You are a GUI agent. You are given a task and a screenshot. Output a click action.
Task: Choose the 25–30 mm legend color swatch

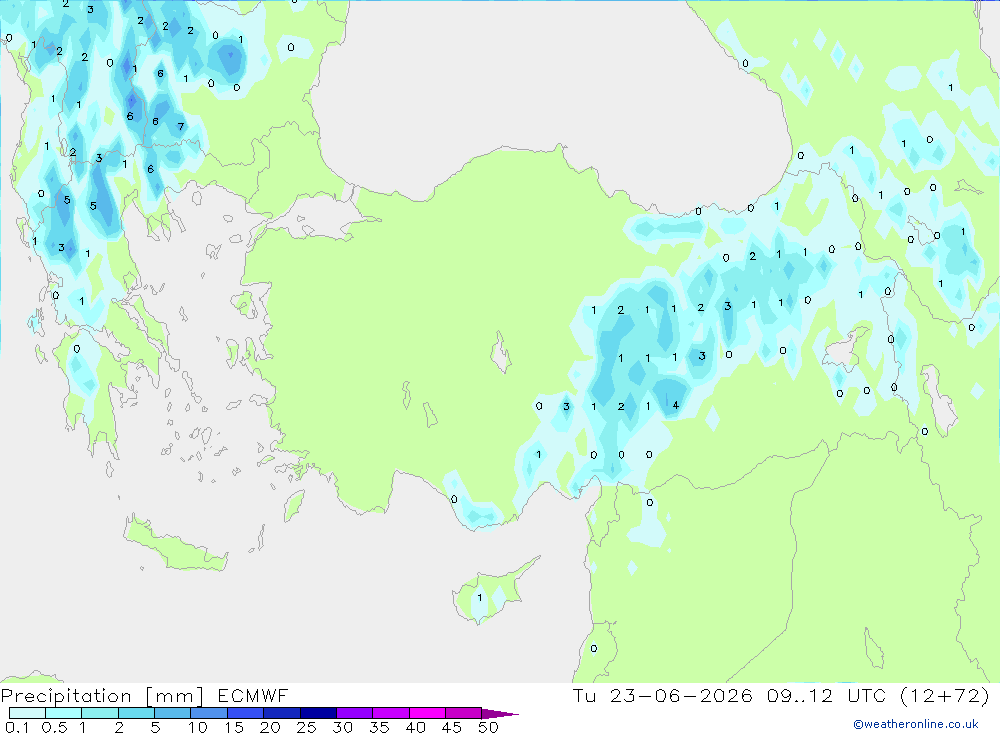click(318, 713)
